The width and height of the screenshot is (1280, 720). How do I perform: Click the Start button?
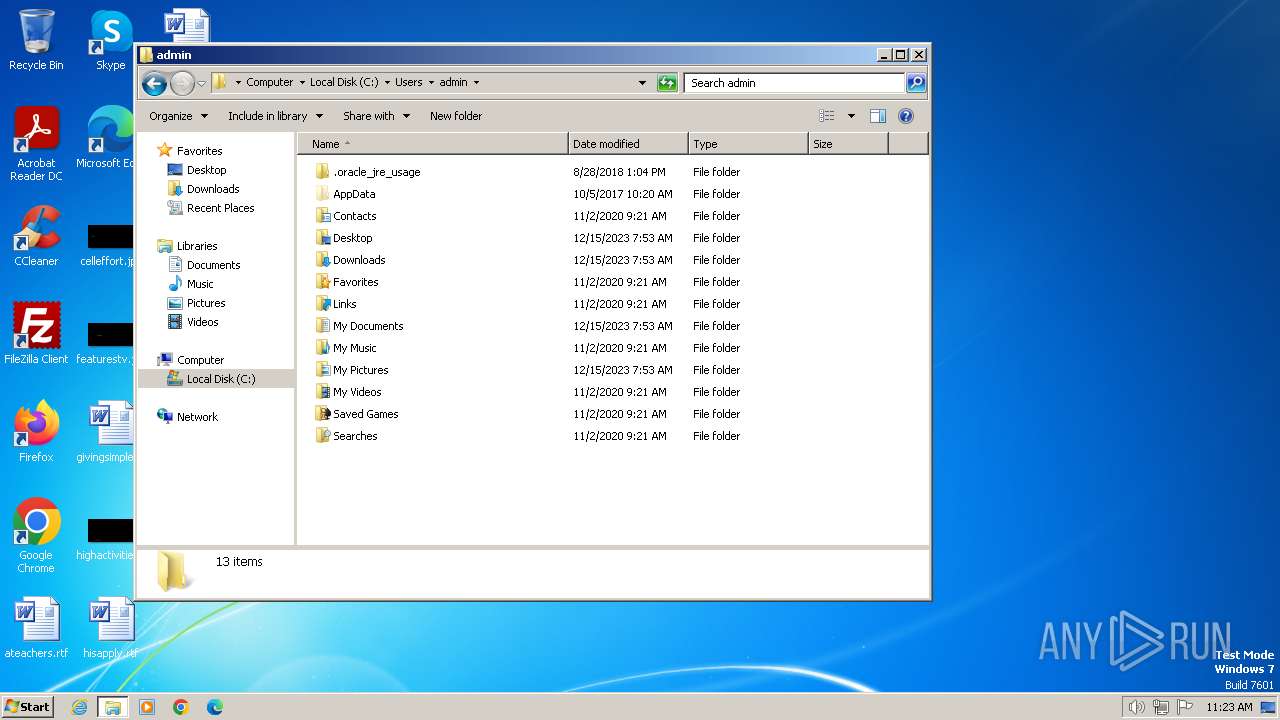(28, 706)
